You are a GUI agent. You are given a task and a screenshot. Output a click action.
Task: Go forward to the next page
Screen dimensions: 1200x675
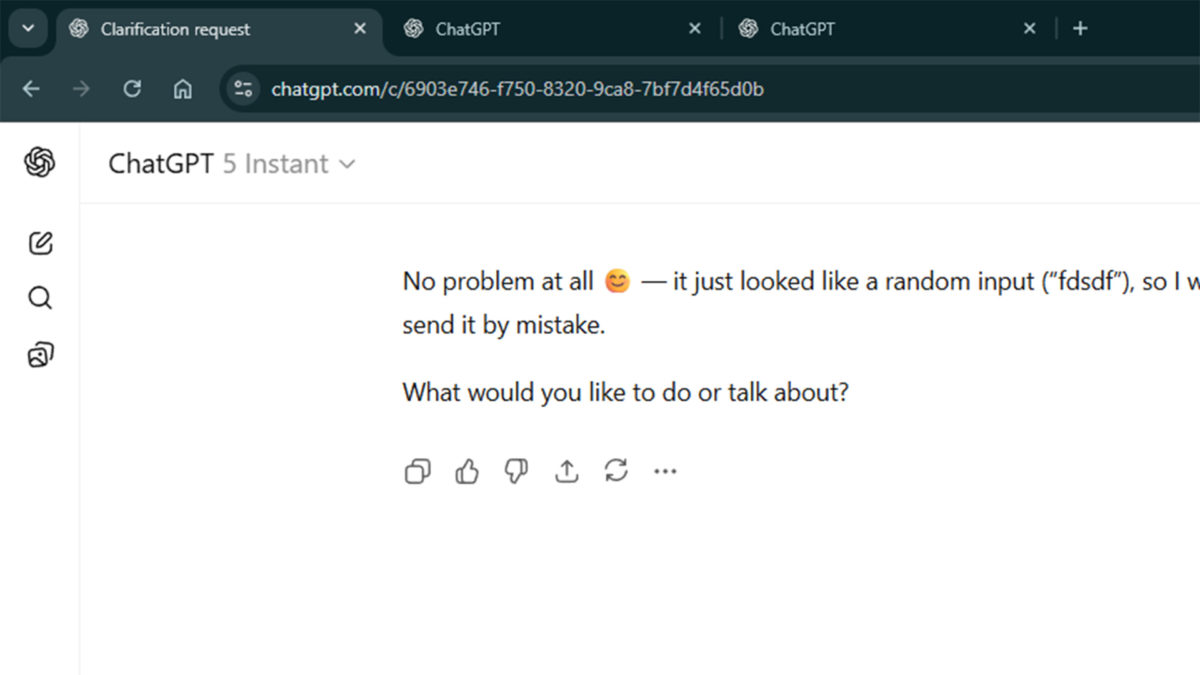81,89
